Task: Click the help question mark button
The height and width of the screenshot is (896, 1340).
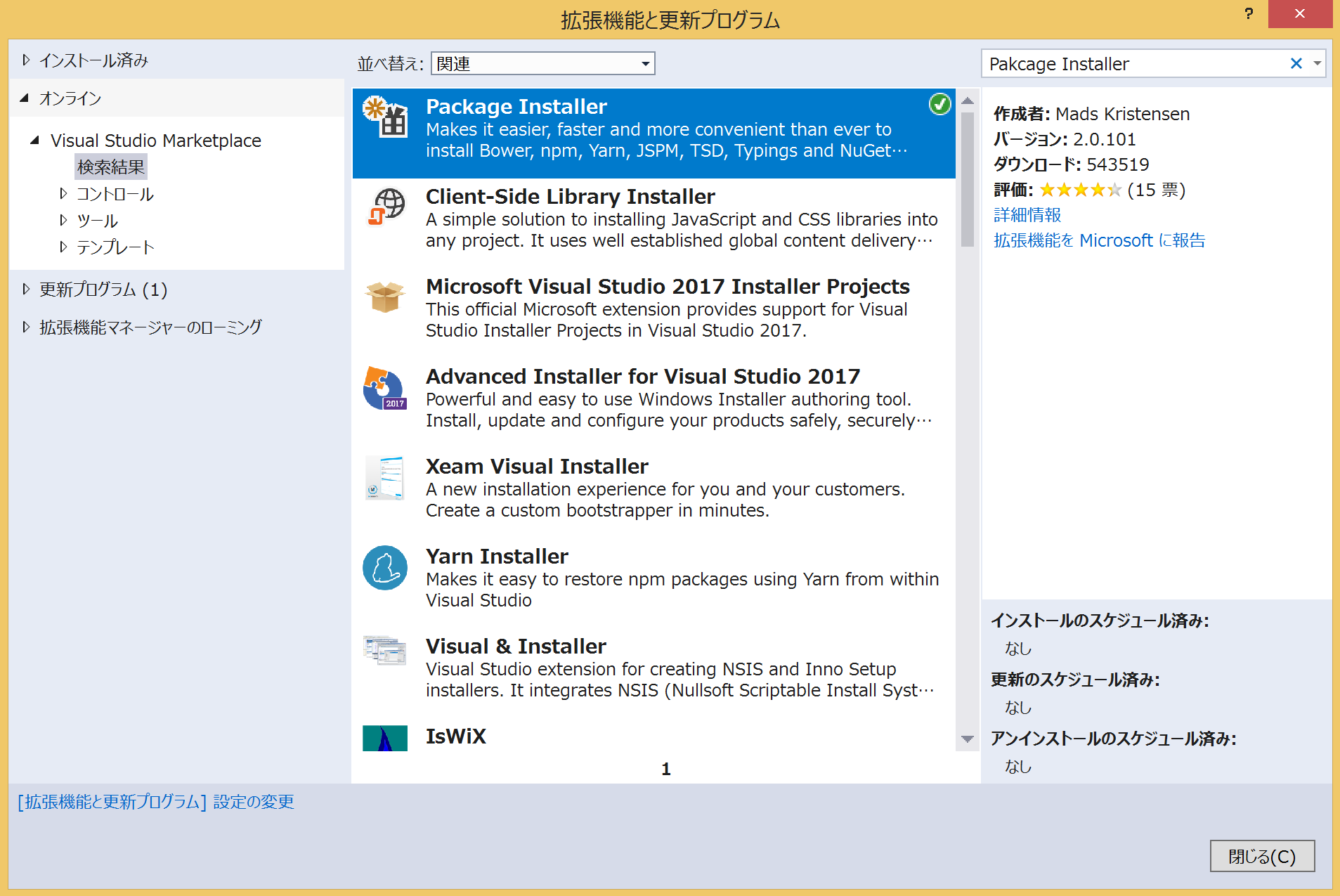Action: 1249,13
